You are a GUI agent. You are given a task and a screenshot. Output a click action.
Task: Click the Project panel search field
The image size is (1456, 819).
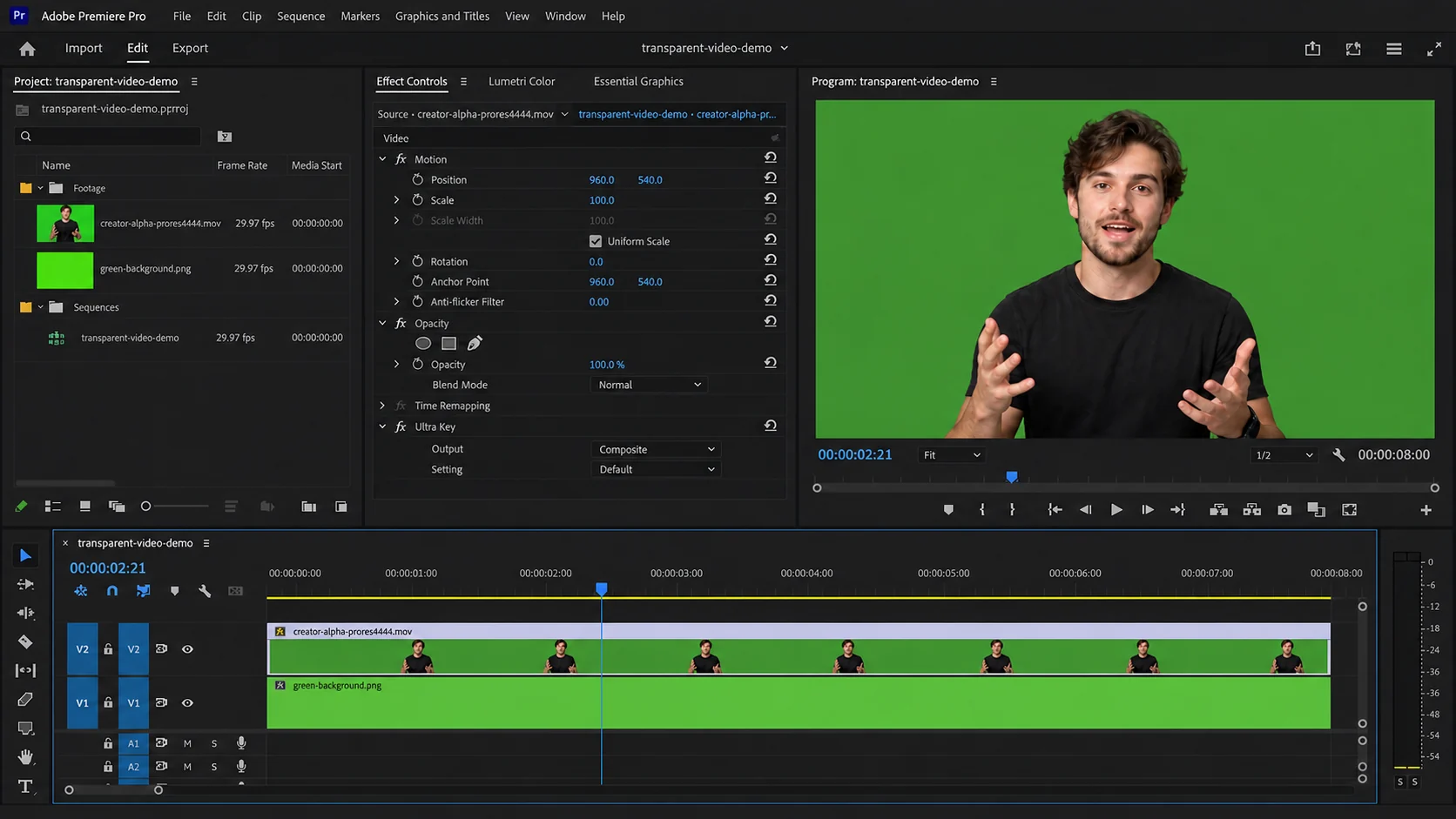(109, 136)
